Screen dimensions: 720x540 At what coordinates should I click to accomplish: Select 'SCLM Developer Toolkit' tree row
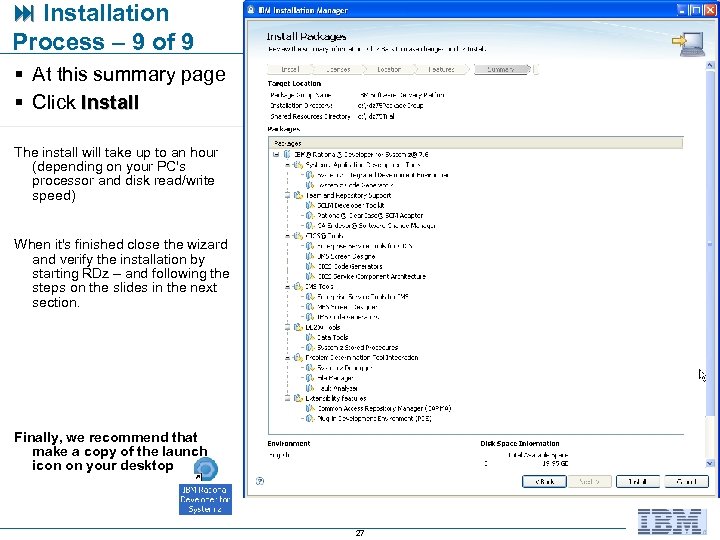(x=351, y=205)
